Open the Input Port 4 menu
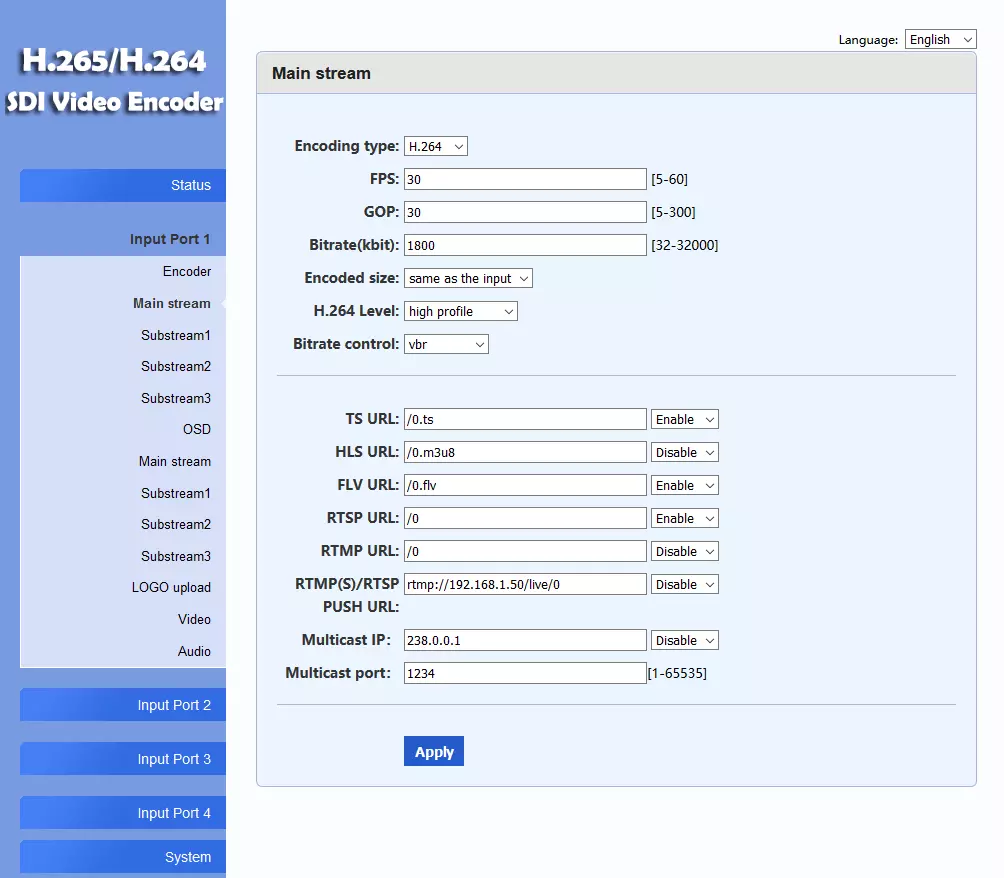 click(x=123, y=813)
